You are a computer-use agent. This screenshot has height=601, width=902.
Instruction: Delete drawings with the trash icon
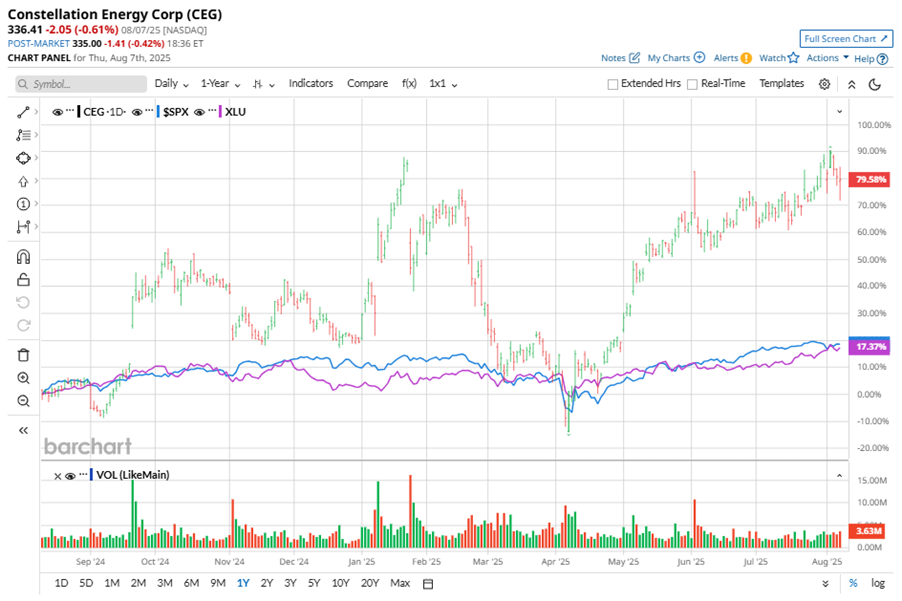click(23, 355)
